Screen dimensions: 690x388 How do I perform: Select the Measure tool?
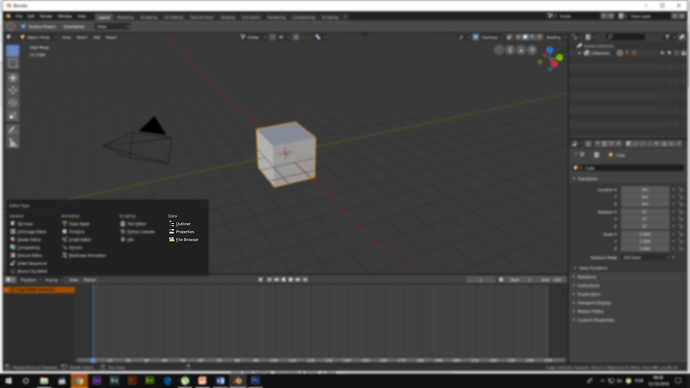(x=13, y=143)
